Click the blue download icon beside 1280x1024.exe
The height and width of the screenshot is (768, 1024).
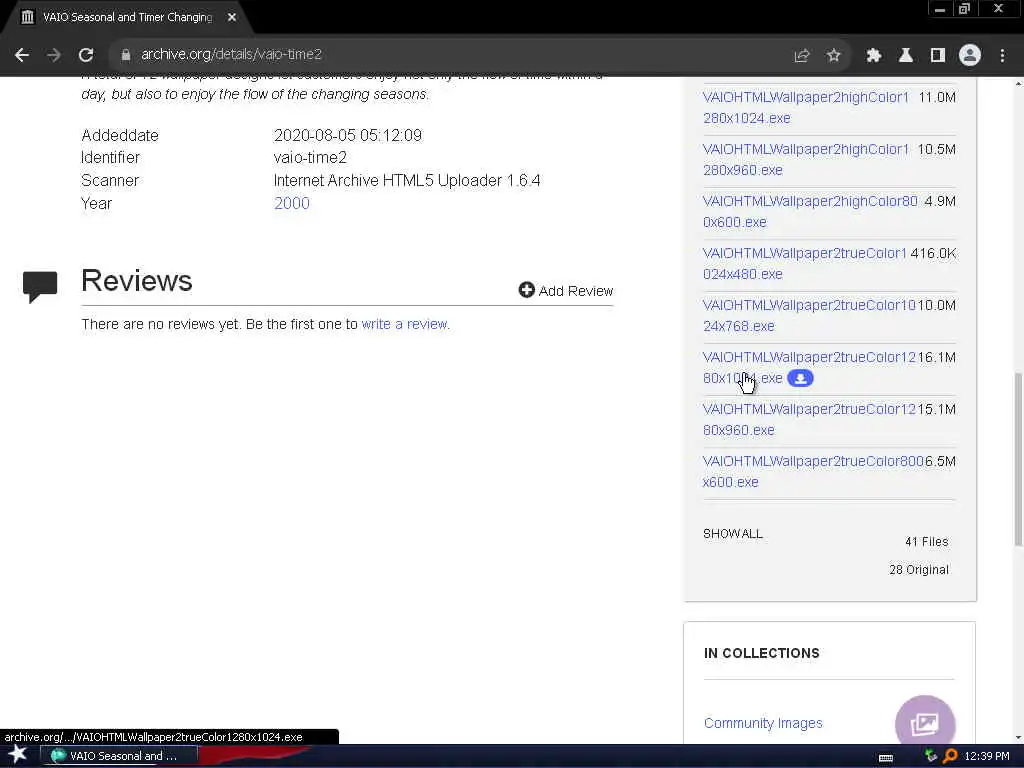[800, 378]
